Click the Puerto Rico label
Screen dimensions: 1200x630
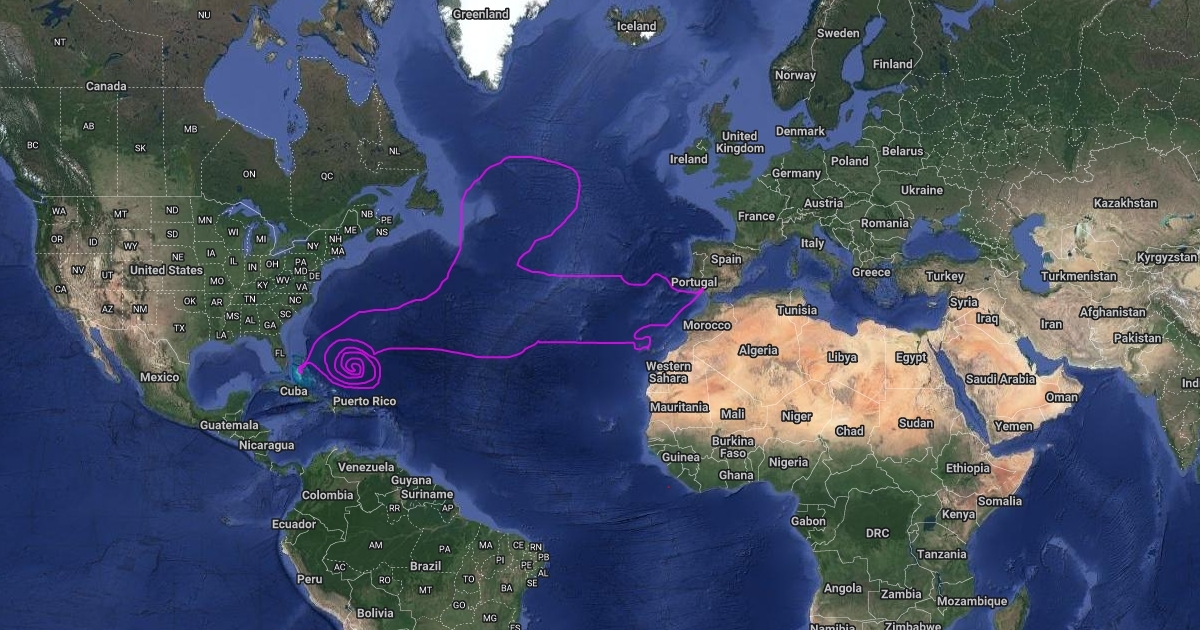pos(365,401)
